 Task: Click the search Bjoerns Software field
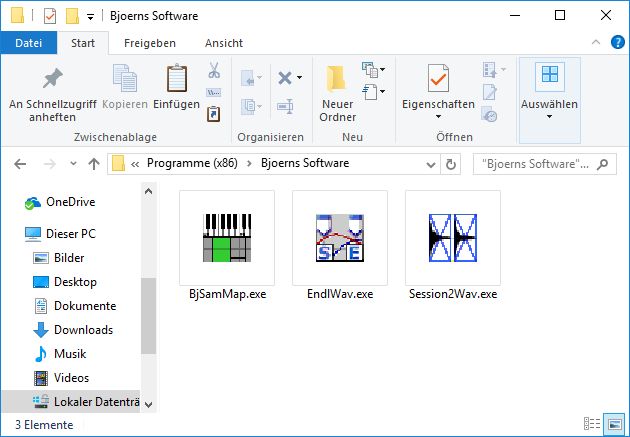pyautogui.click(x=544, y=164)
